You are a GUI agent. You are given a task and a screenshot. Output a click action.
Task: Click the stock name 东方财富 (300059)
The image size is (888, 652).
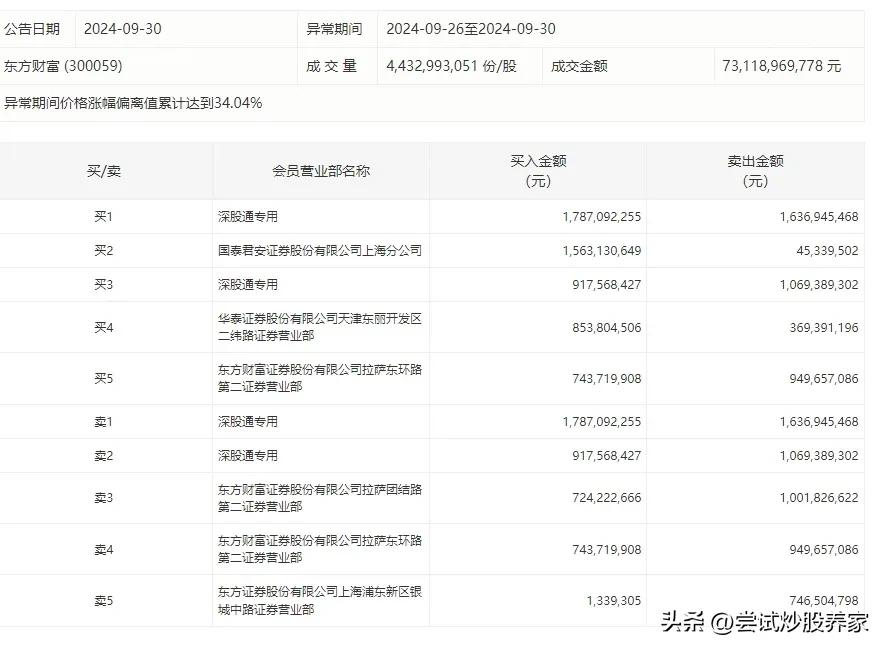click(x=63, y=66)
